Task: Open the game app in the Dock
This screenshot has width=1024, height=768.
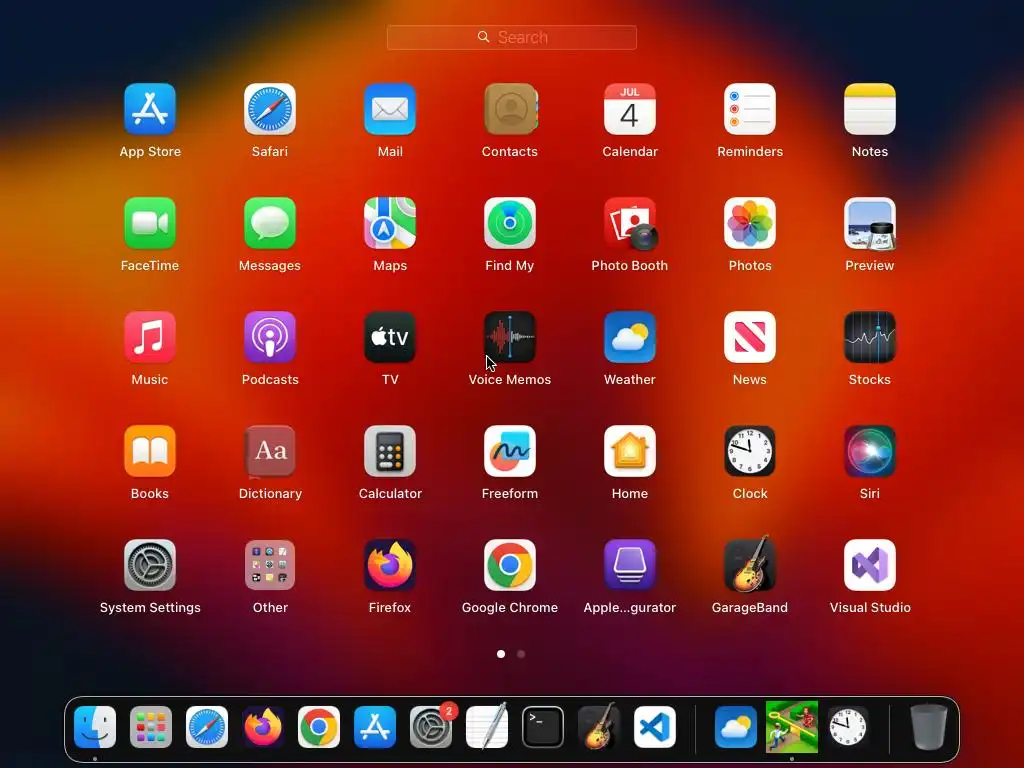Action: pyautogui.click(x=792, y=727)
